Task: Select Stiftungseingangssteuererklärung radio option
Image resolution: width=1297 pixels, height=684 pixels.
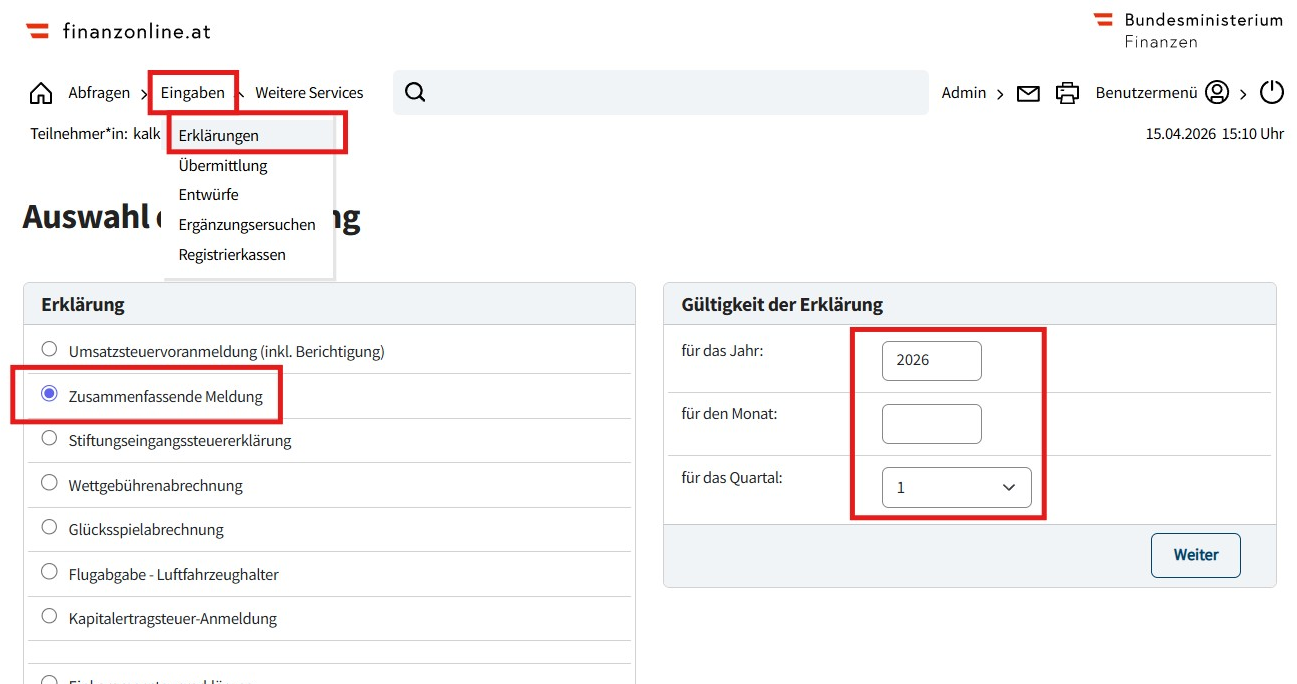Action: (x=49, y=438)
